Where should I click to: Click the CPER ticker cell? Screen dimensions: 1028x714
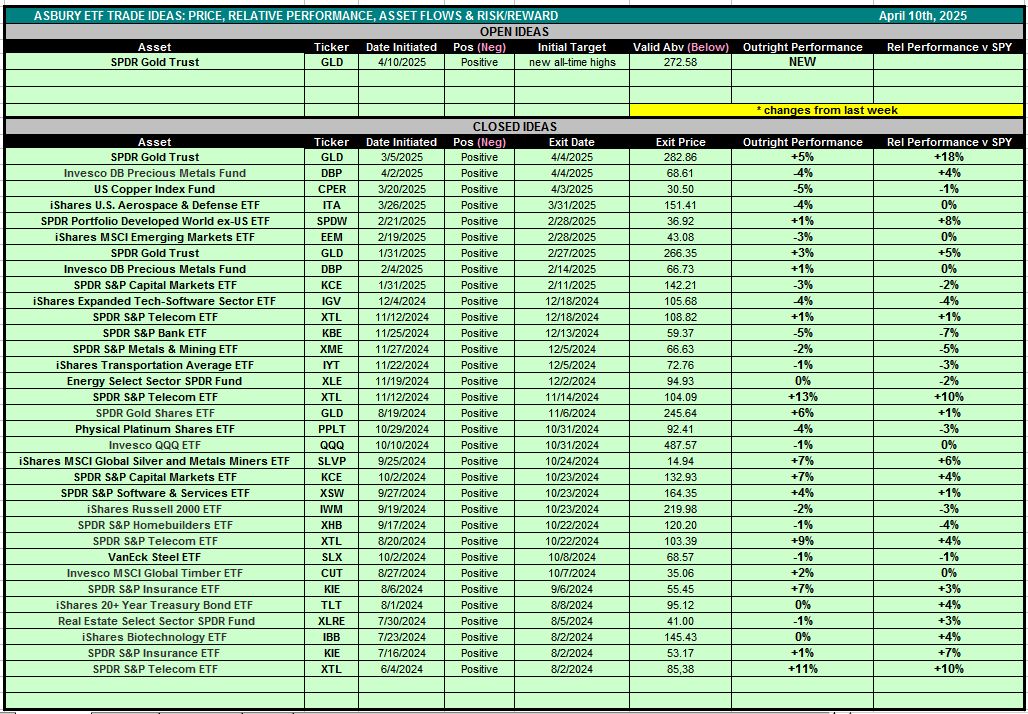pos(331,189)
